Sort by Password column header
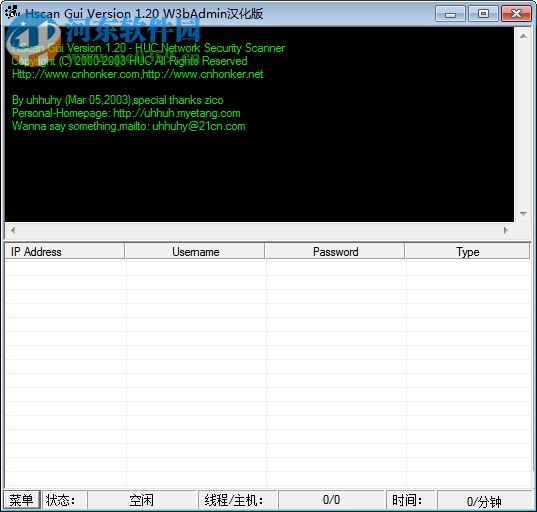 tap(335, 252)
